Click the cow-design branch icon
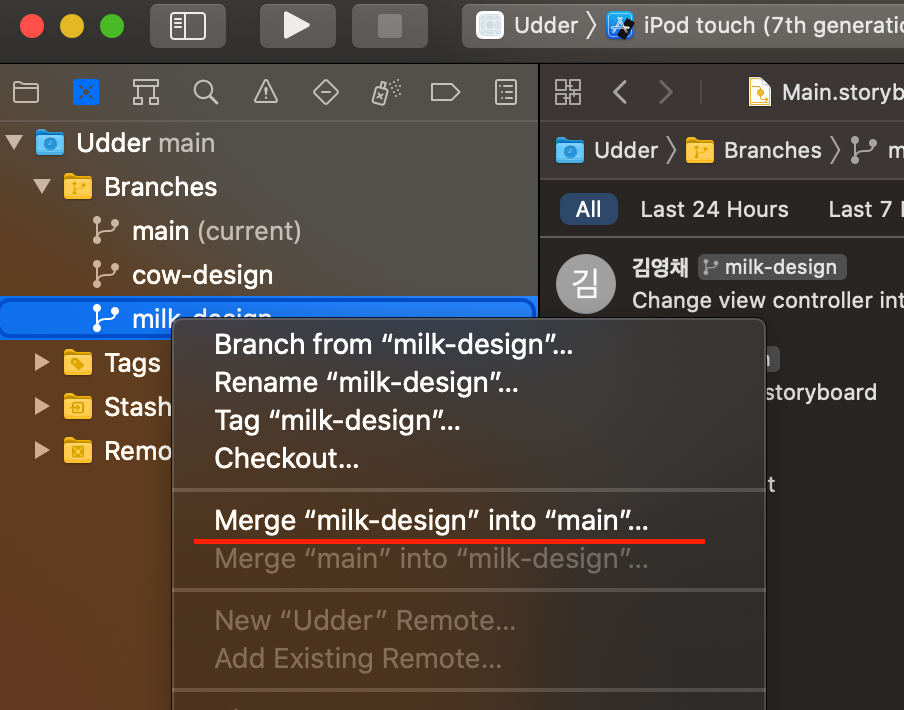Viewport: 904px width, 710px height. 106,274
